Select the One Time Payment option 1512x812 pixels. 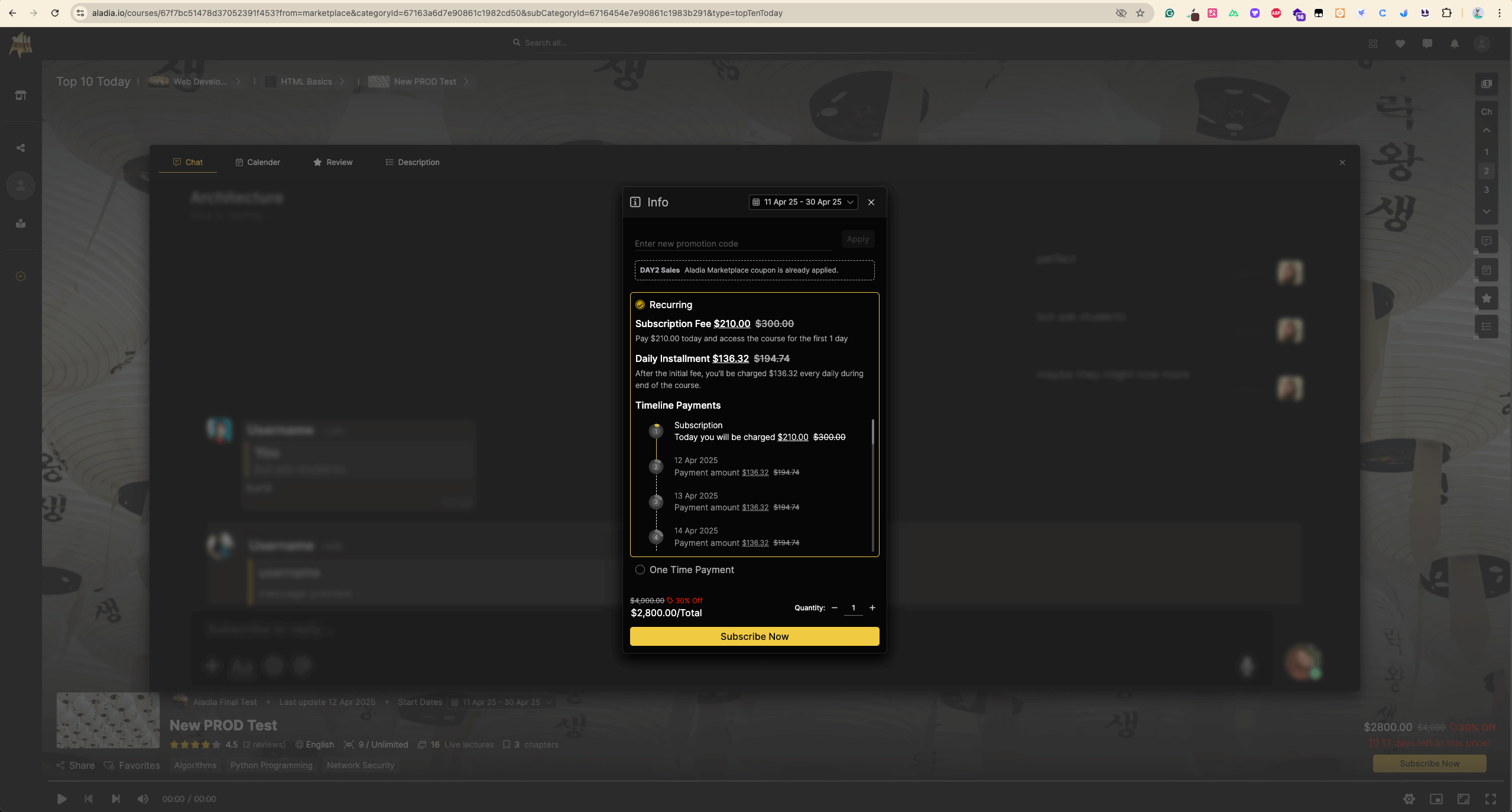(640, 570)
